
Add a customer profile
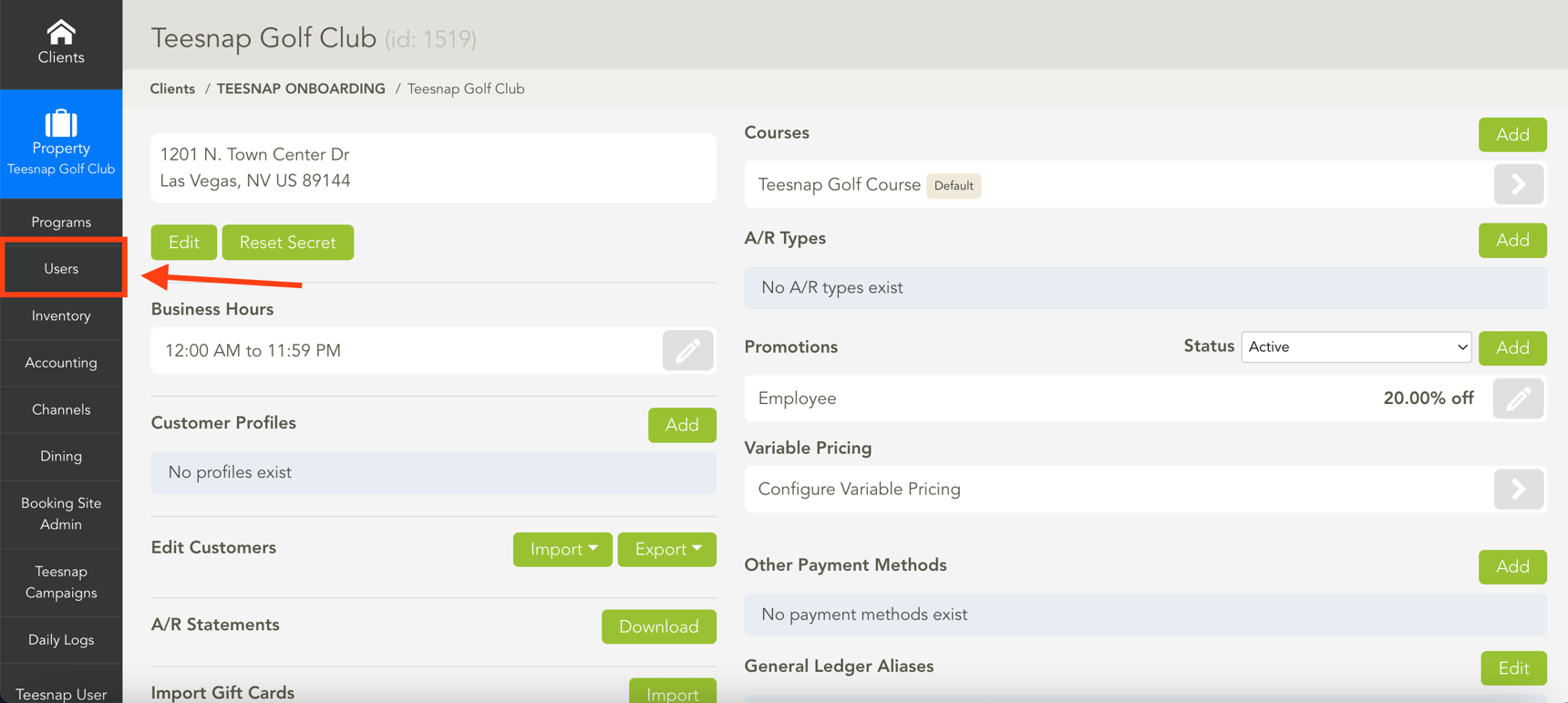[682, 425]
